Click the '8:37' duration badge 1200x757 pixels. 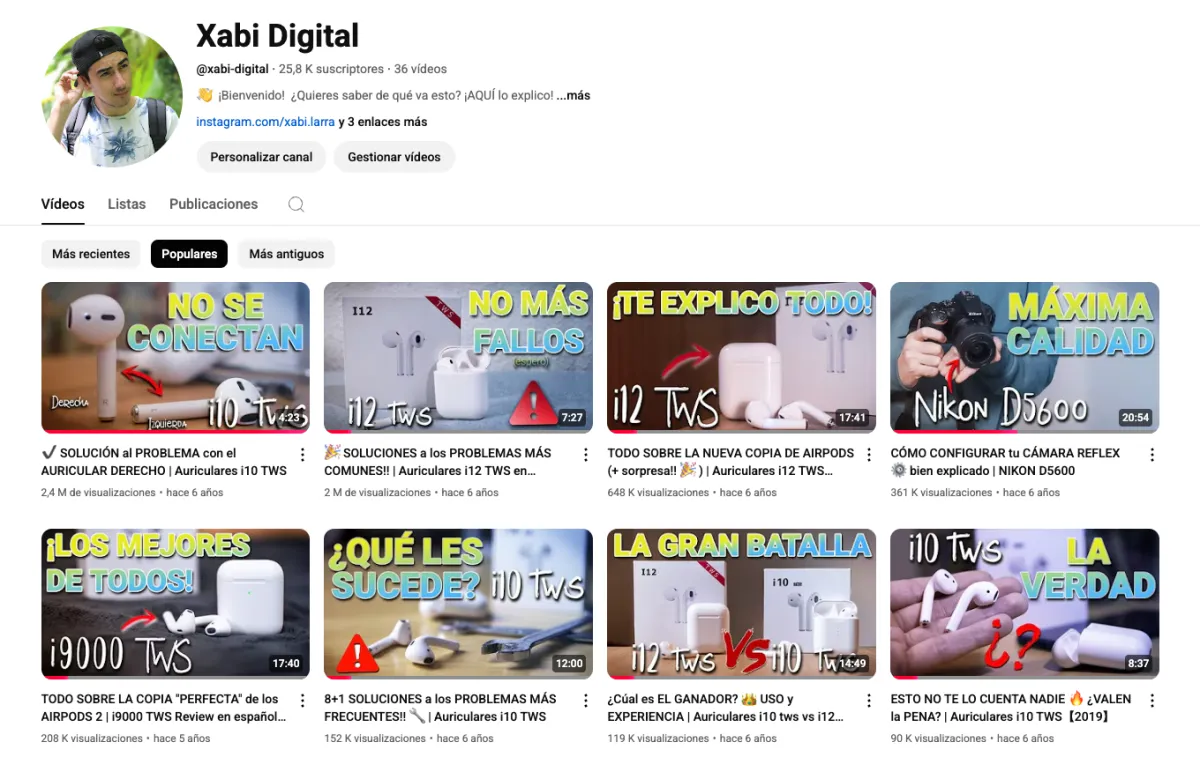point(1138,664)
